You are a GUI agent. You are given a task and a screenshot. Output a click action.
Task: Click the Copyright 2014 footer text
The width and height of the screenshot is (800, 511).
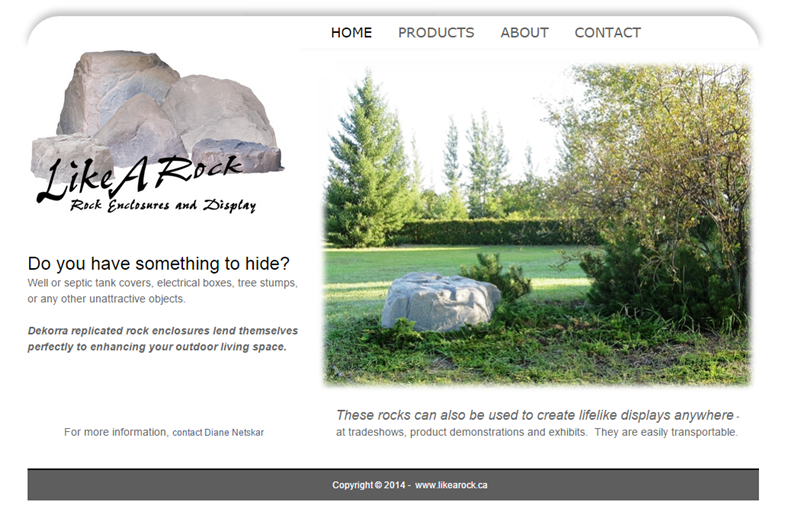click(369, 485)
